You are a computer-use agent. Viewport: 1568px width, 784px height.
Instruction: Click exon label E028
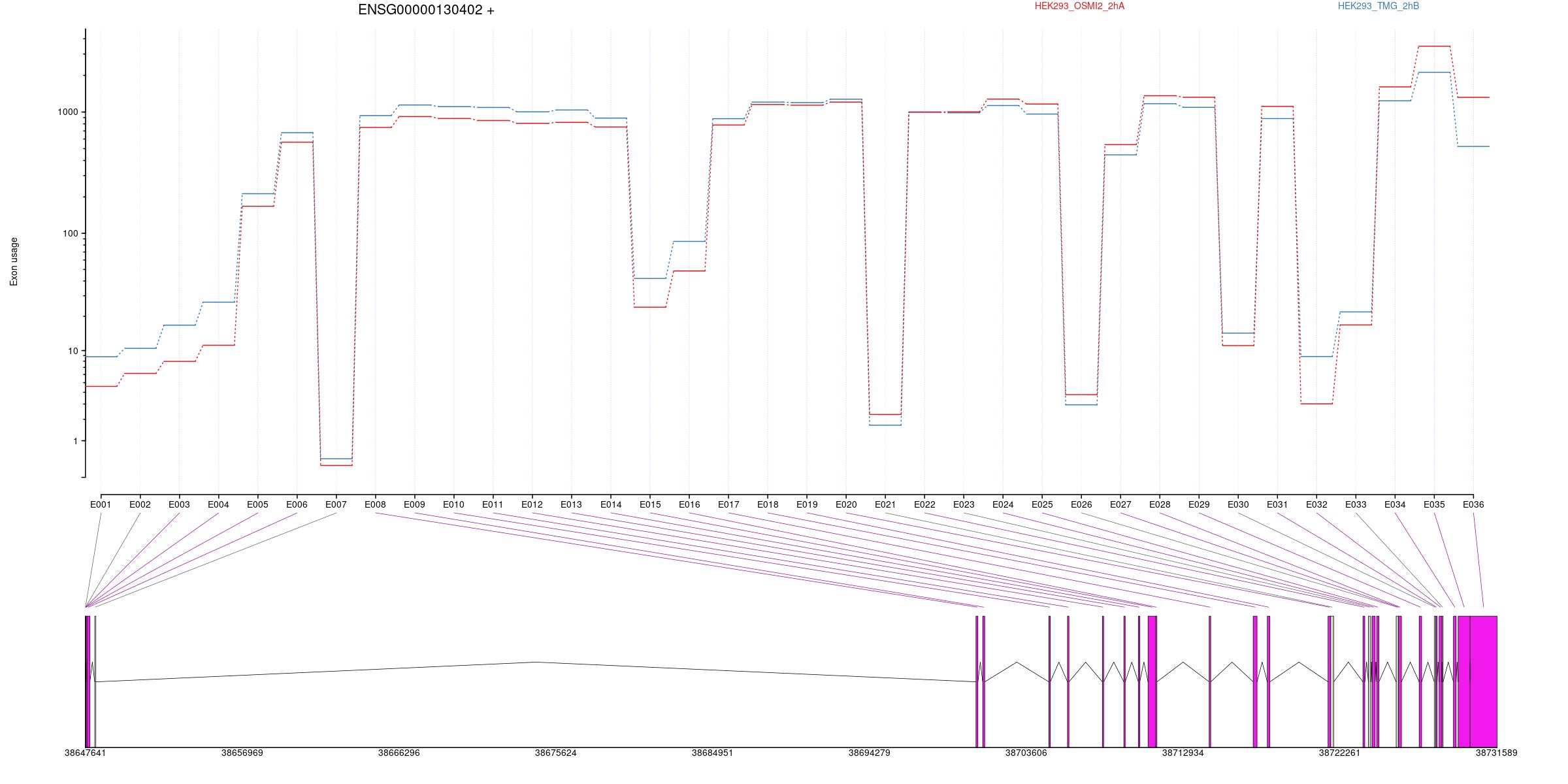click(x=1160, y=504)
